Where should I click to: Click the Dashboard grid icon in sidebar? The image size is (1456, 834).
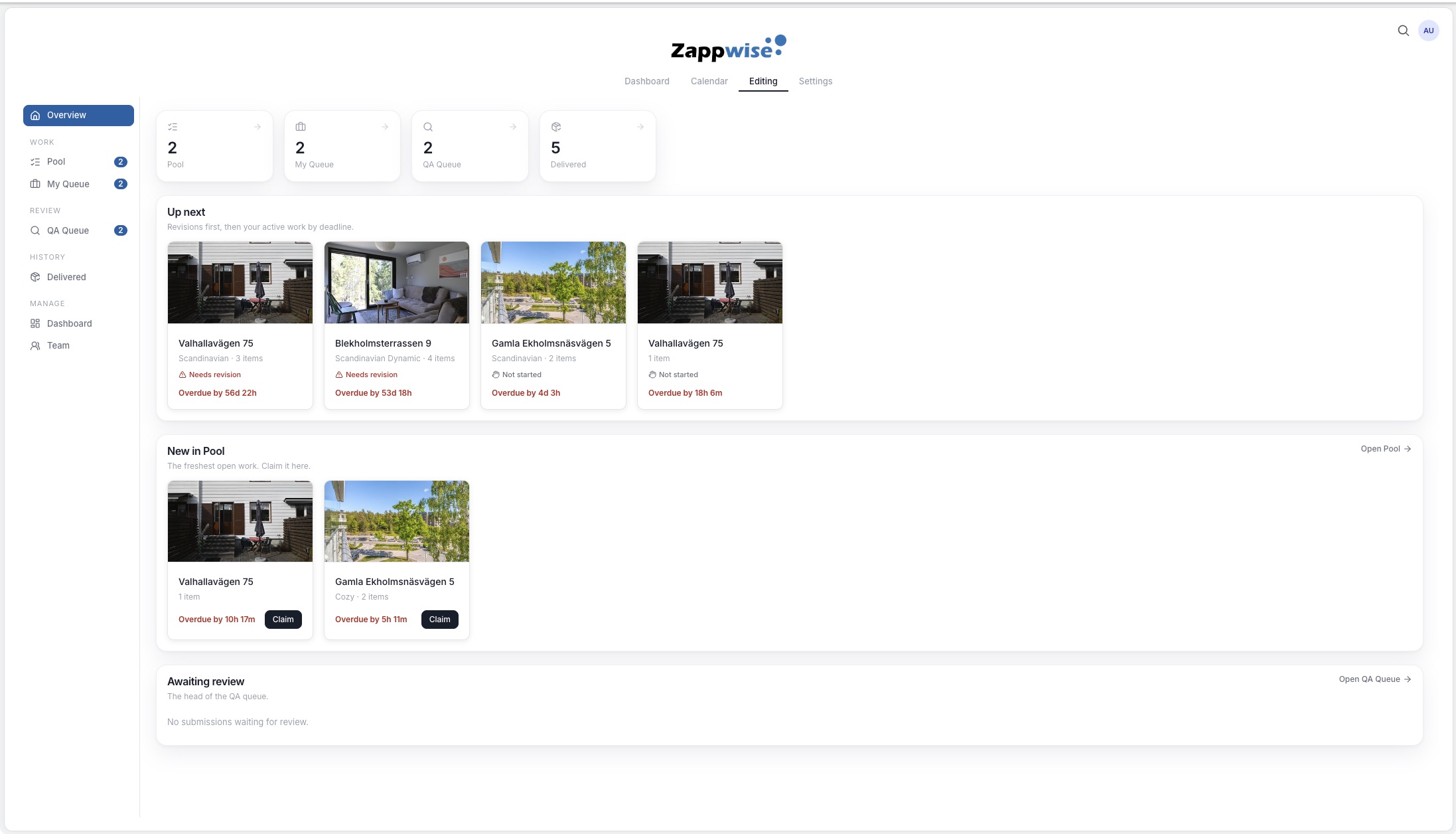(x=35, y=323)
